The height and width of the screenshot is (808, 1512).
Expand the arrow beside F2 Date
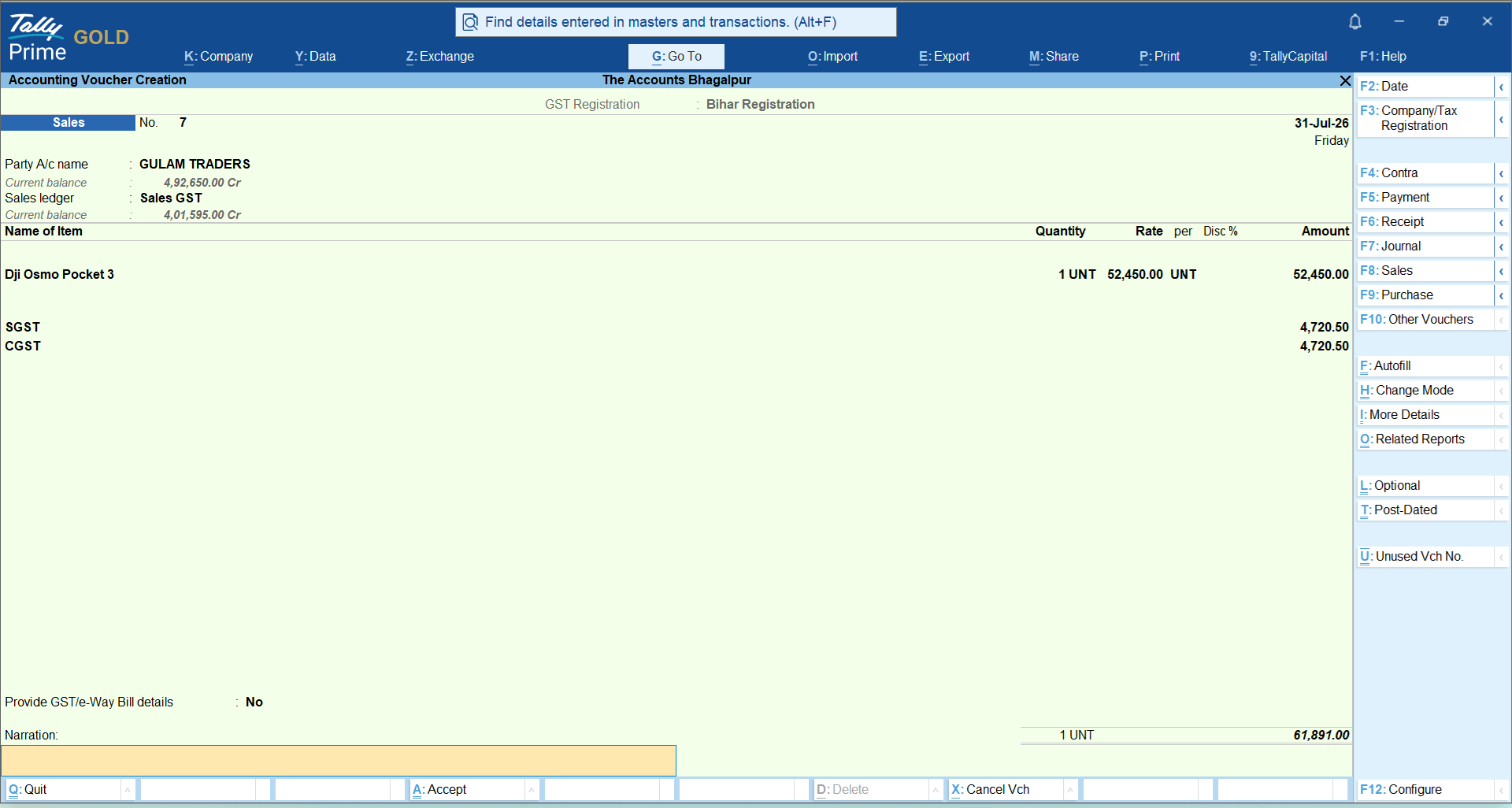(1502, 87)
